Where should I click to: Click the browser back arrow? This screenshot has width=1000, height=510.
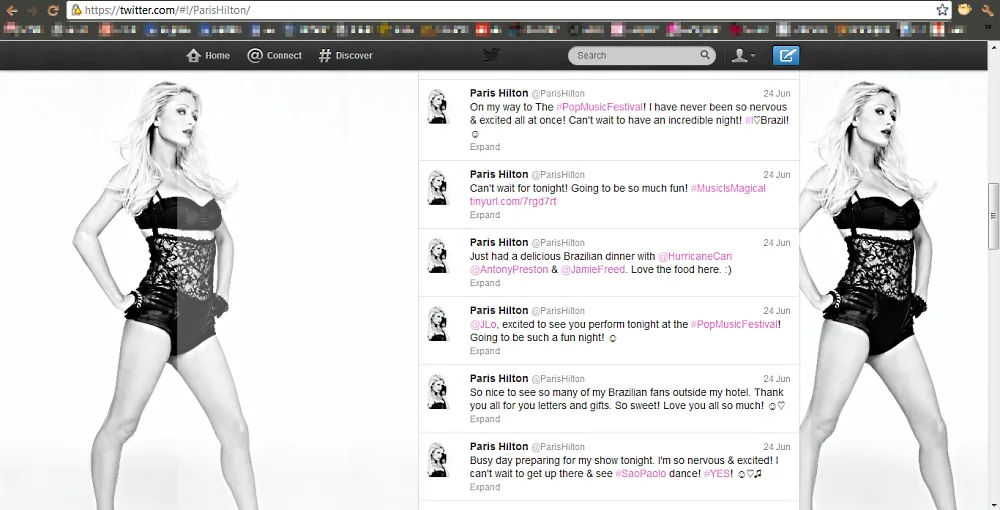(x=11, y=10)
